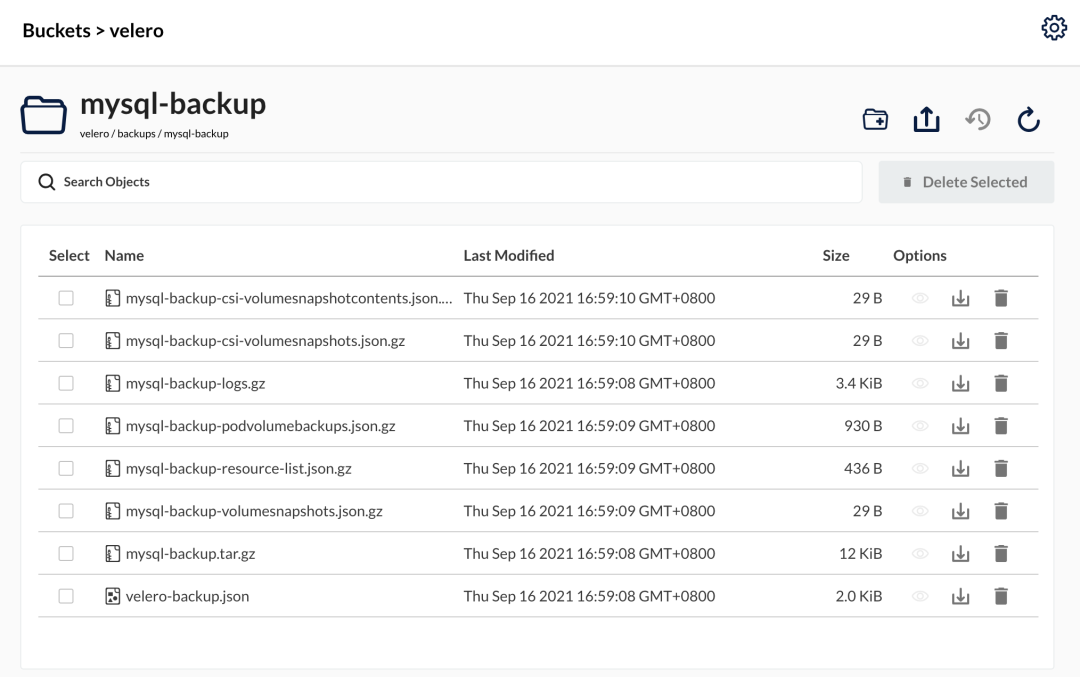Click mysql-backup-podvolumebackups.json.gz file name
The width and height of the screenshot is (1080, 677).
[x=260, y=426]
